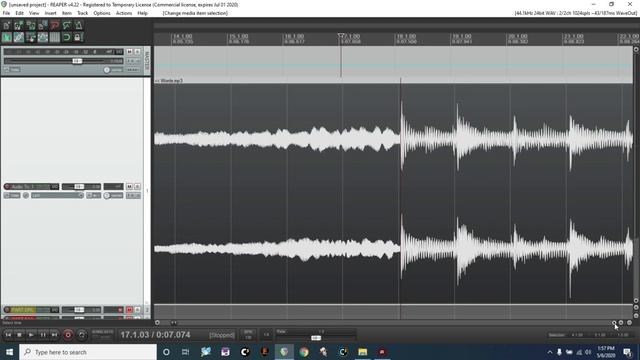Open the Help menu
Viewport: 640px width, 360px height.
(x=142, y=13)
